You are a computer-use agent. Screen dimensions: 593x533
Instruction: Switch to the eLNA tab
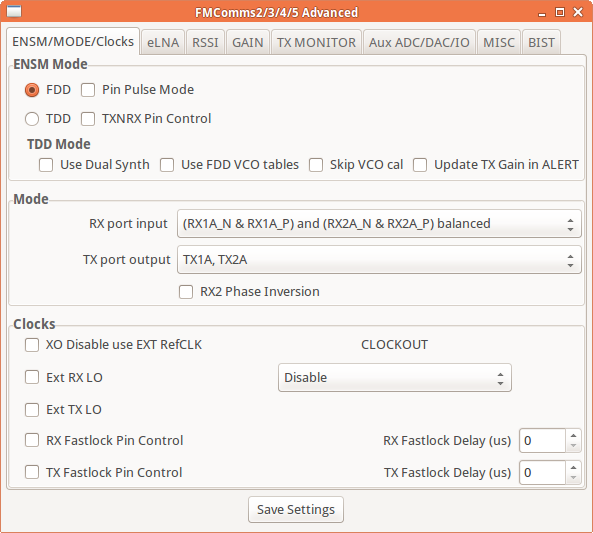pos(163,42)
